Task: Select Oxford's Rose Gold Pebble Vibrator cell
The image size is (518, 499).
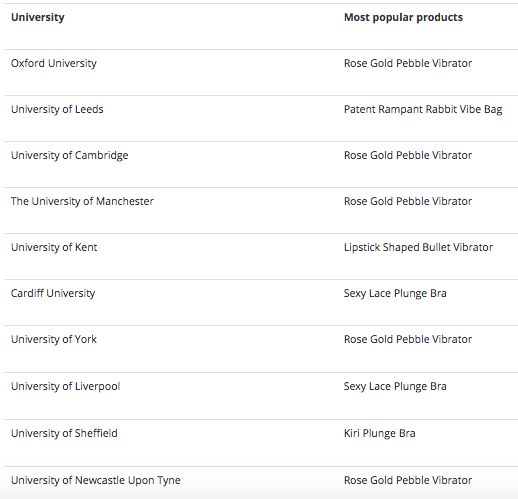Action: pyautogui.click(x=408, y=63)
